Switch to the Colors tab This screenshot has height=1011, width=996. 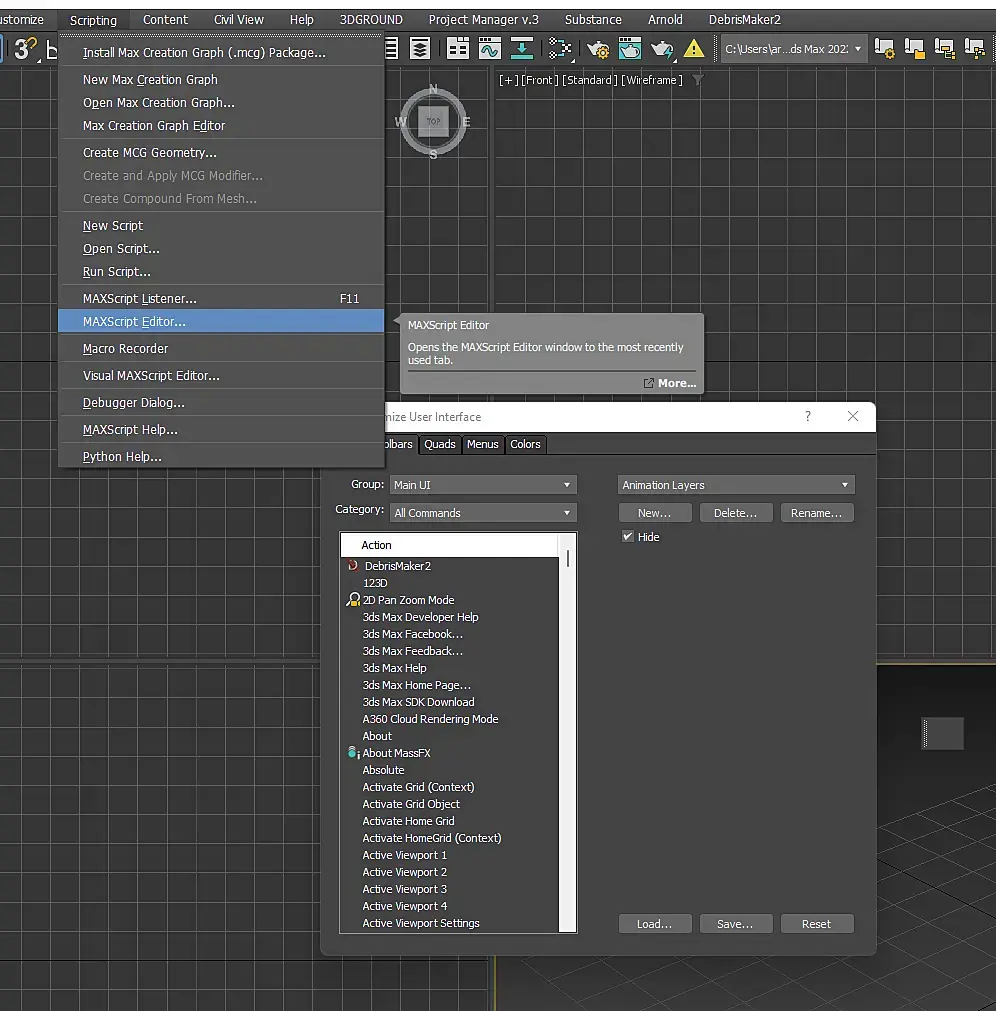click(x=525, y=445)
